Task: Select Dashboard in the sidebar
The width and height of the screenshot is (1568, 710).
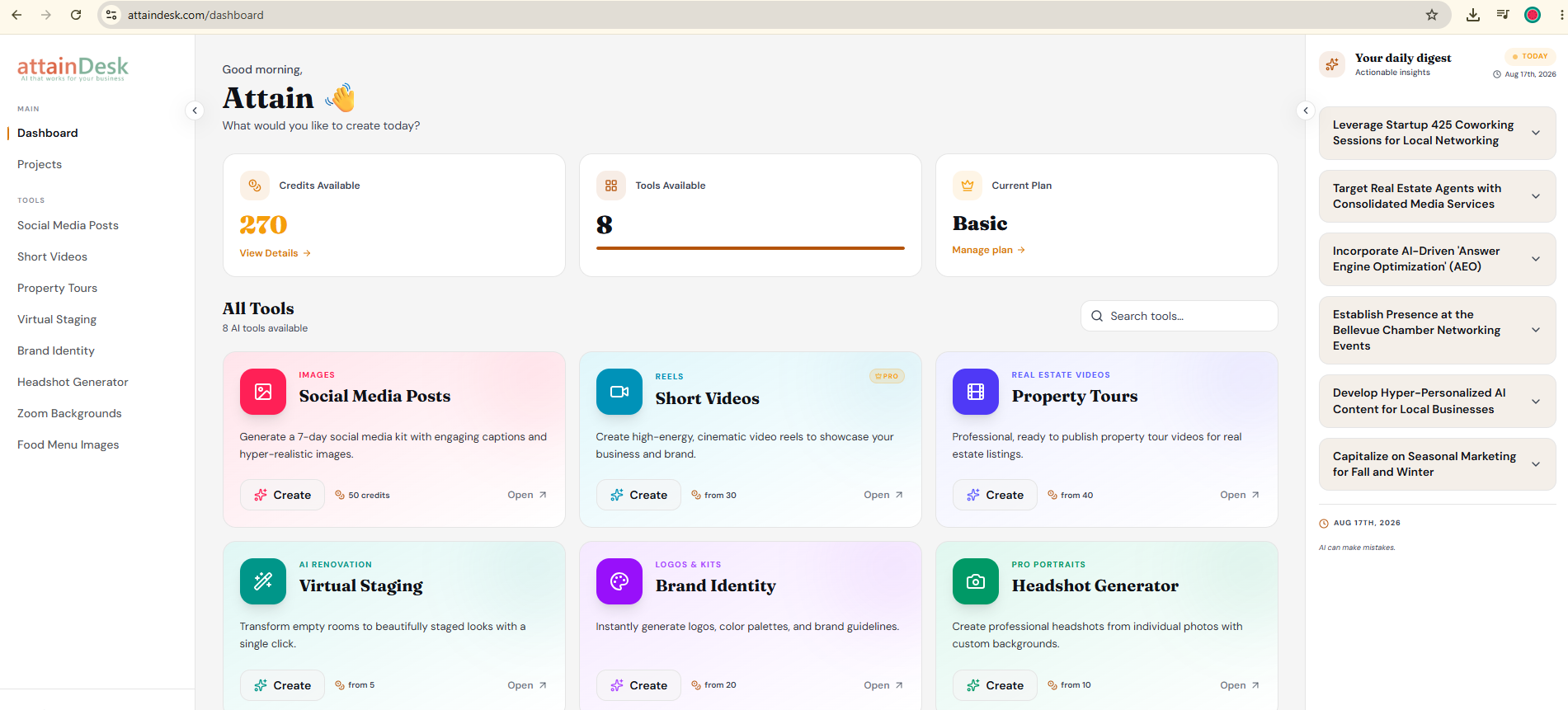Action: tap(48, 133)
